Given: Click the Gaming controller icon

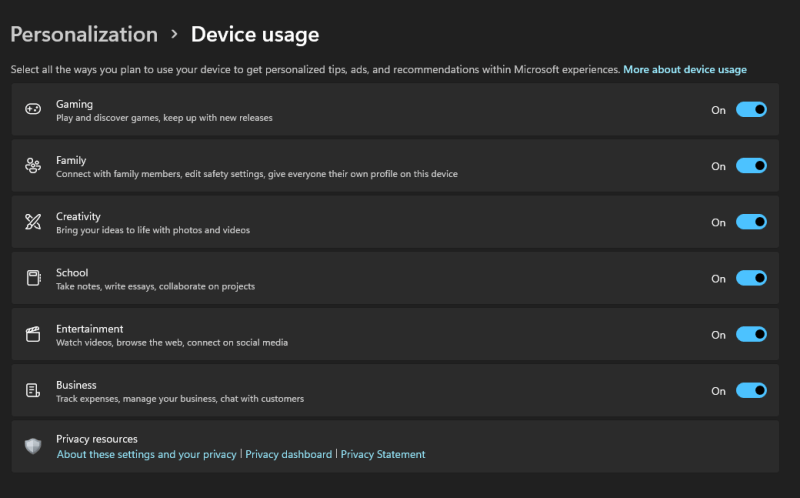Looking at the screenshot, I should click(33, 110).
